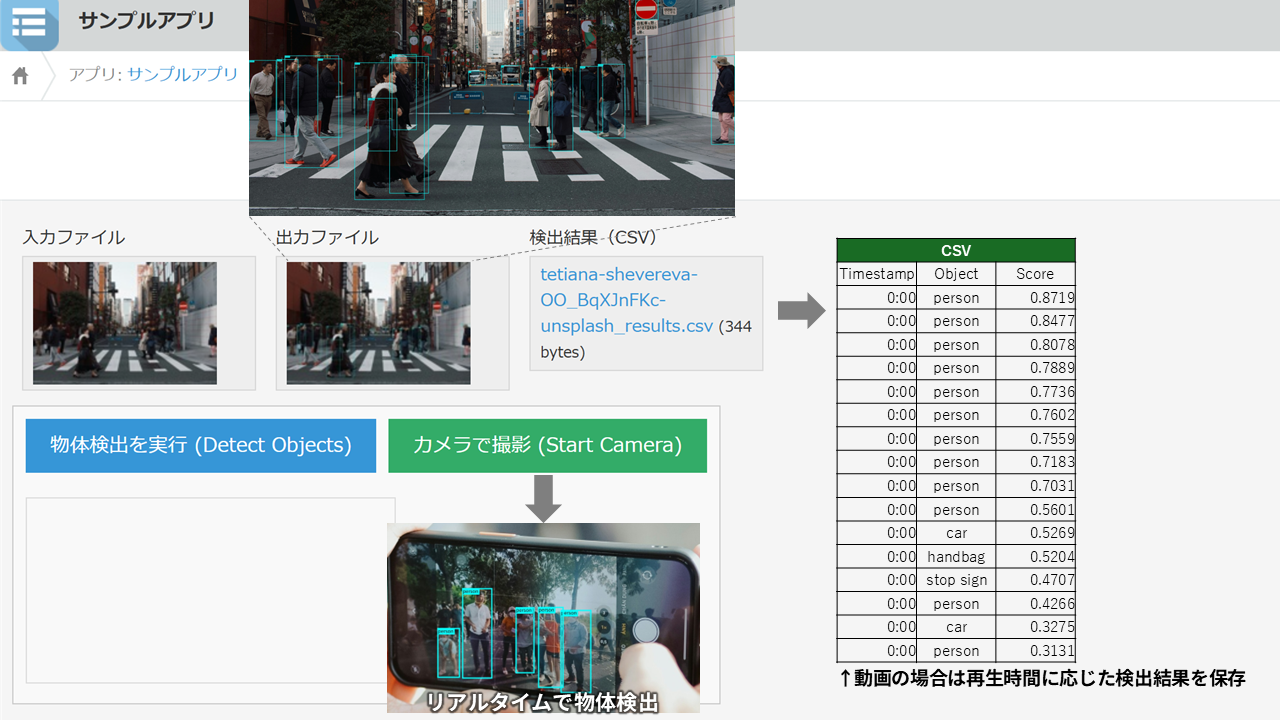Open the app menu list icon
The image size is (1280, 720).
(x=29, y=24)
